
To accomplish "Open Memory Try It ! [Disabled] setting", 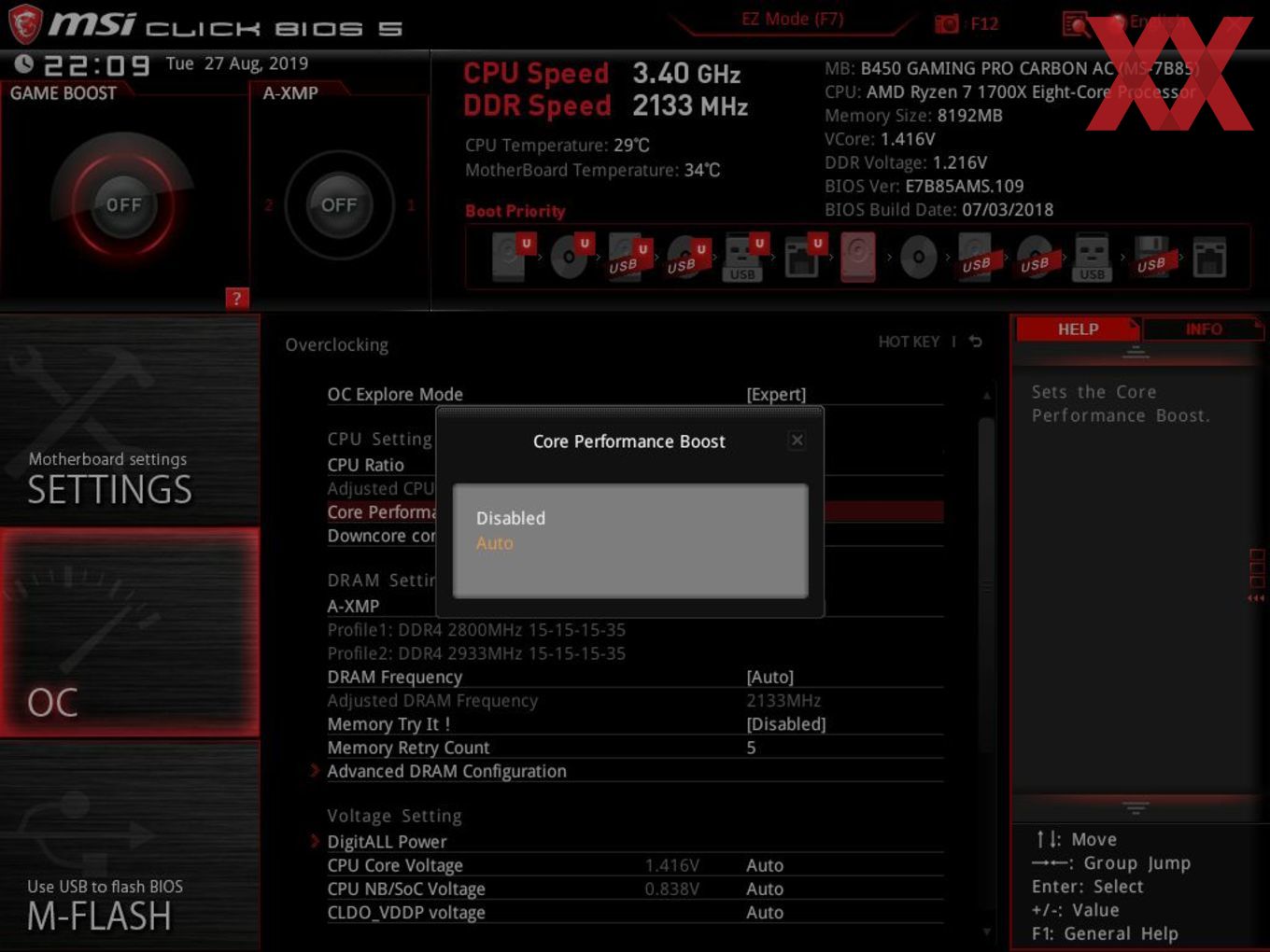I will coord(635,724).
